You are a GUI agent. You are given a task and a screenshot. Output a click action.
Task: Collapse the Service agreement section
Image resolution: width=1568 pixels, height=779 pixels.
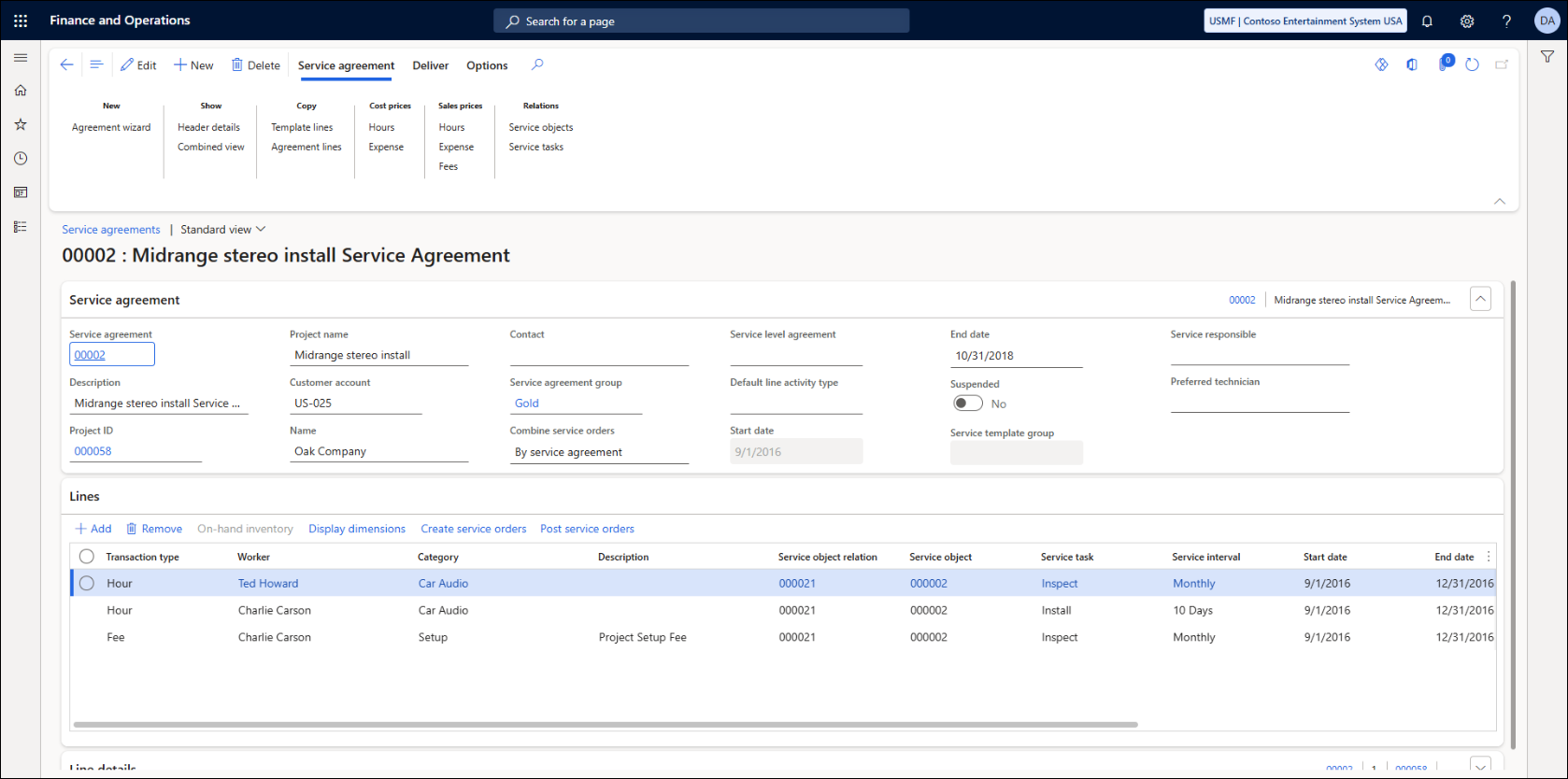click(x=1480, y=299)
